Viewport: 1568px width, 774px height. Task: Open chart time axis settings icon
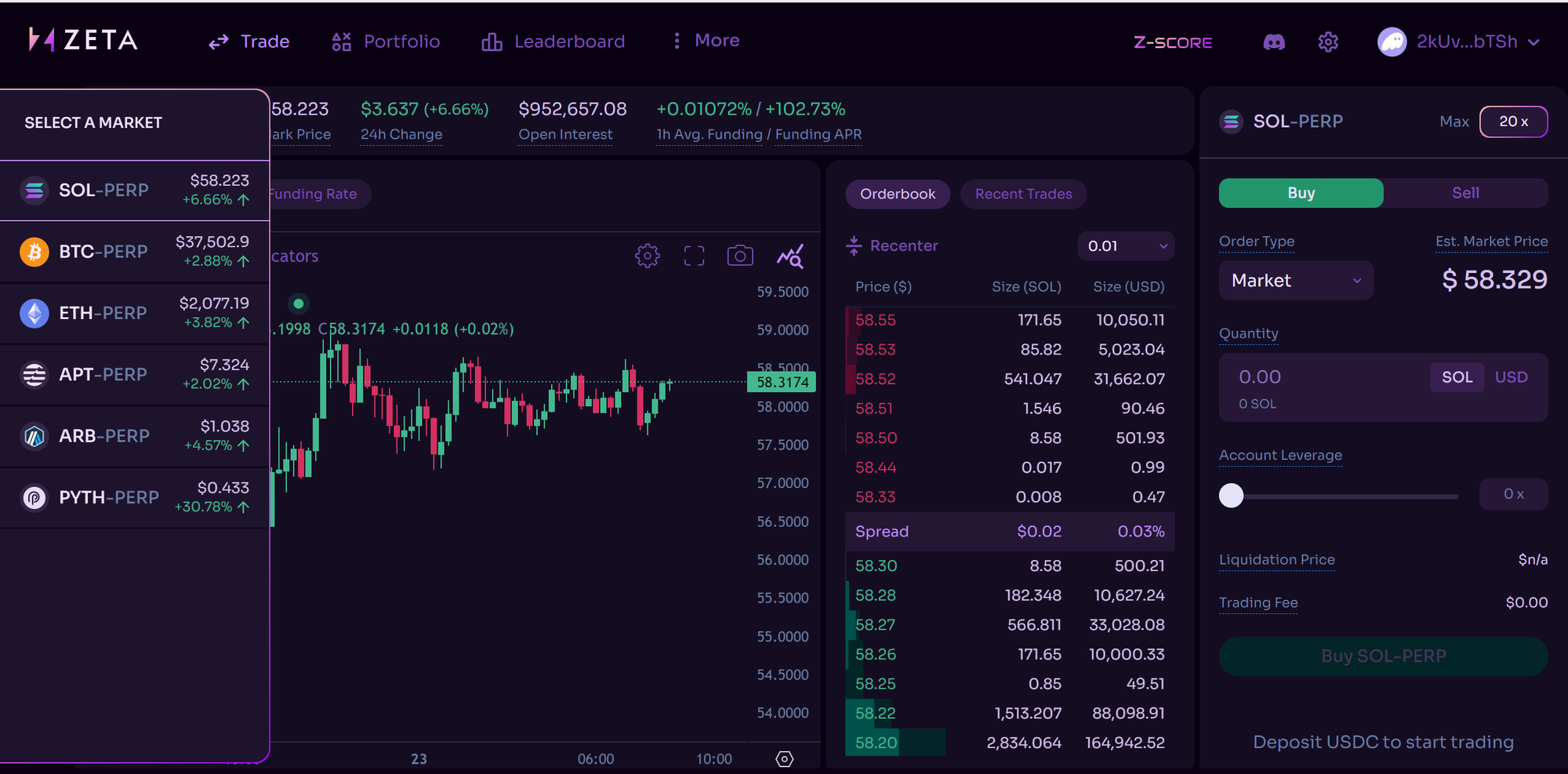(x=785, y=759)
